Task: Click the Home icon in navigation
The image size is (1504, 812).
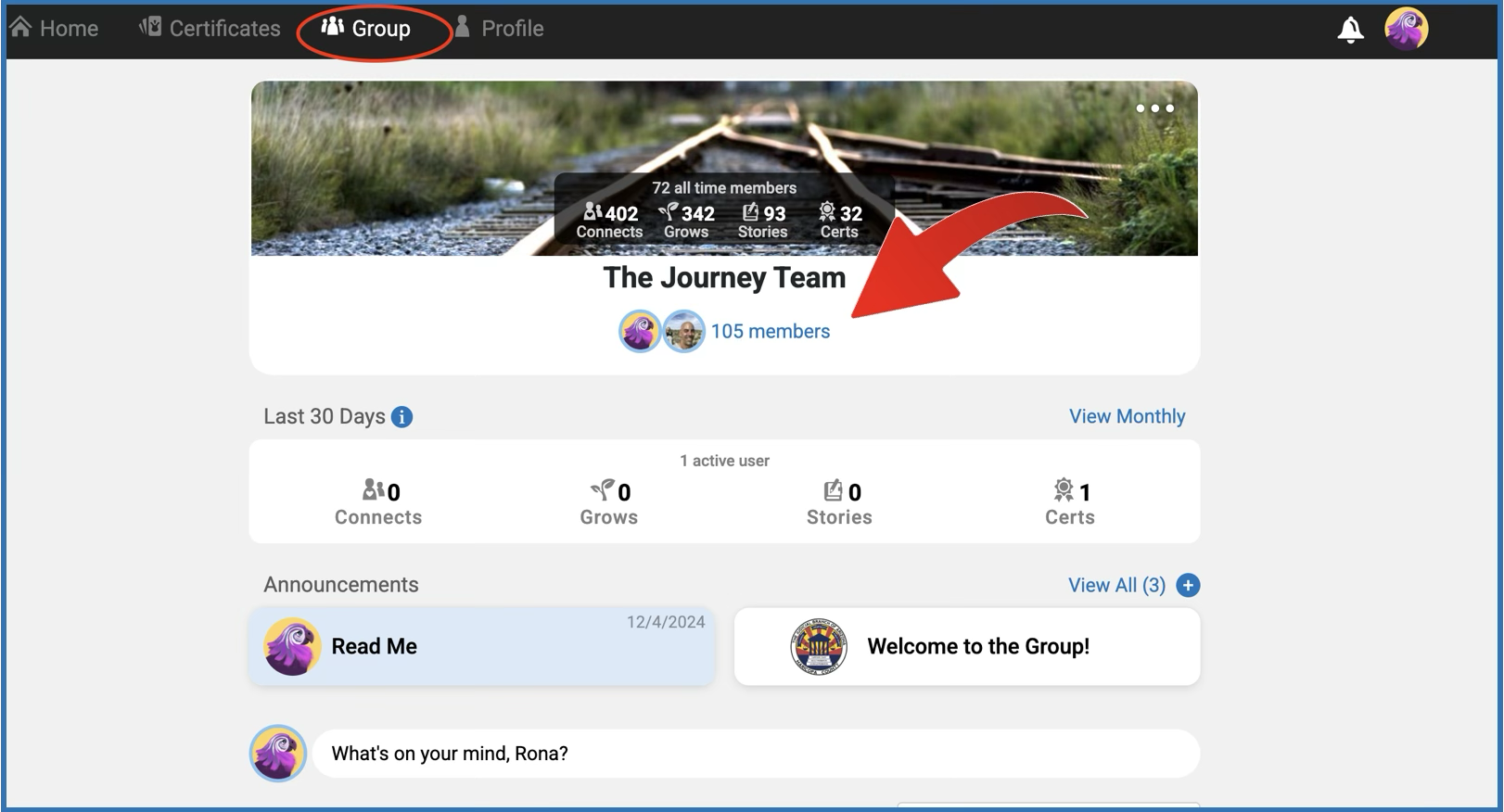Action: coord(21,28)
